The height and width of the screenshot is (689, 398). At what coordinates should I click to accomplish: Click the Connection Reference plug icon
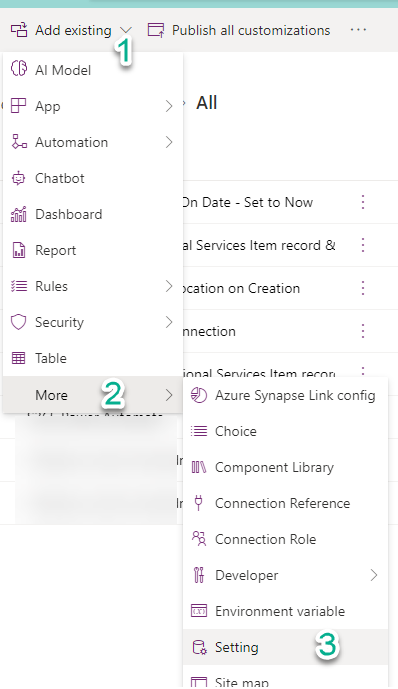(199, 503)
